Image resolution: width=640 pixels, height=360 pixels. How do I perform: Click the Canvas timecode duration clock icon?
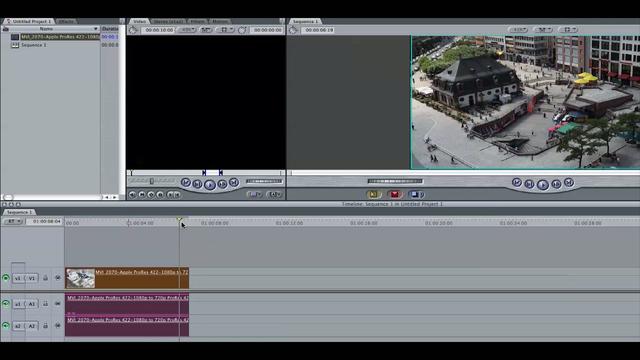tap(293, 30)
